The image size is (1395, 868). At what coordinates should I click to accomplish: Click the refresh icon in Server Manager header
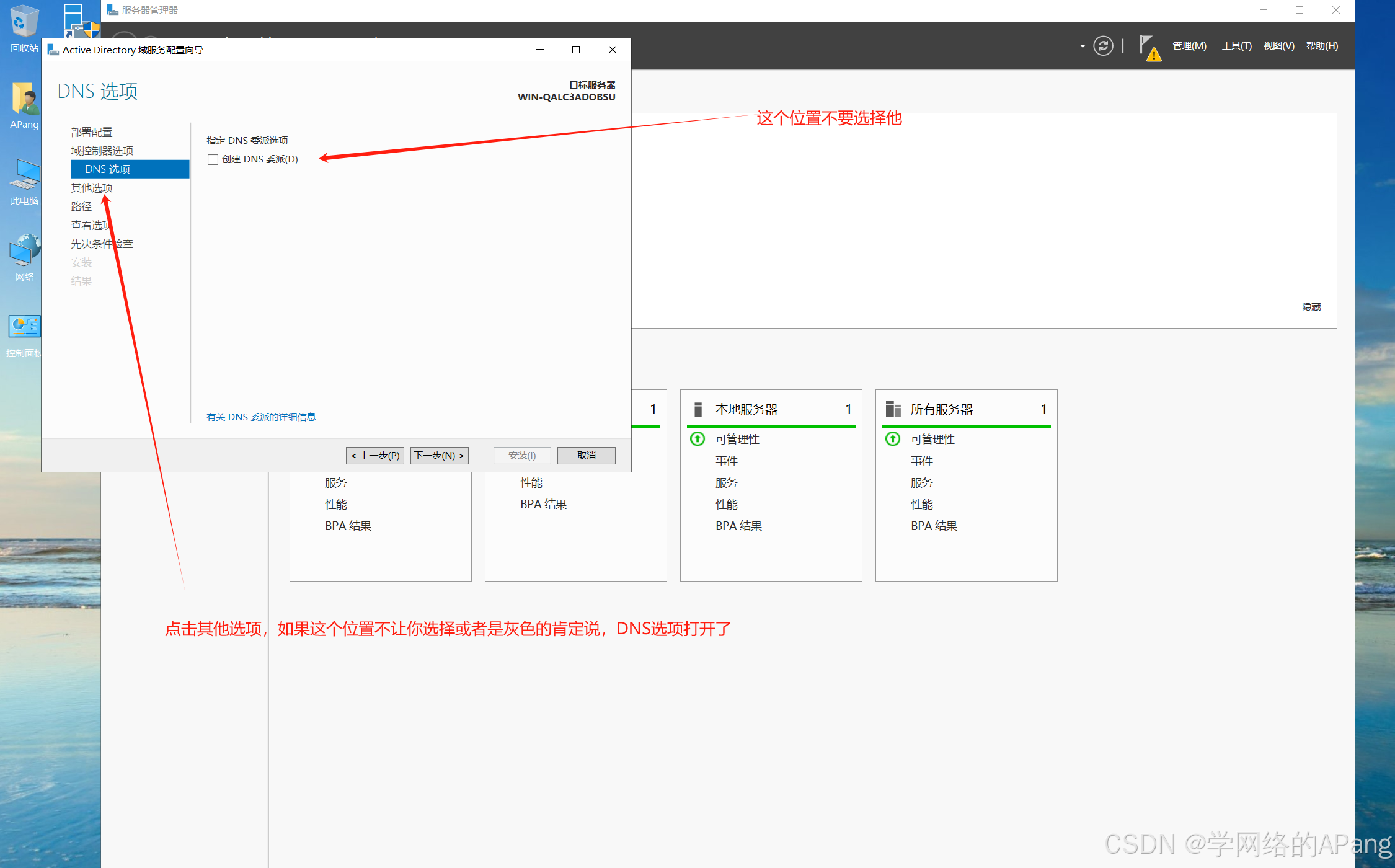(1103, 46)
